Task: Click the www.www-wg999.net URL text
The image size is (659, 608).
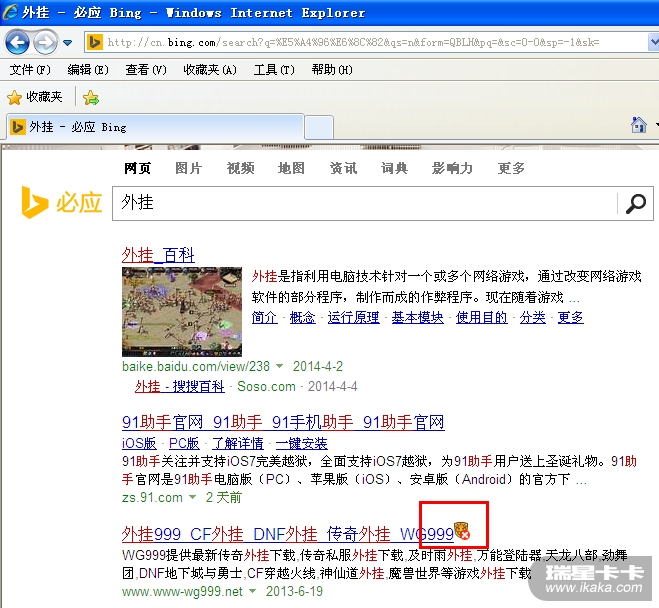Action: point(182,592)
